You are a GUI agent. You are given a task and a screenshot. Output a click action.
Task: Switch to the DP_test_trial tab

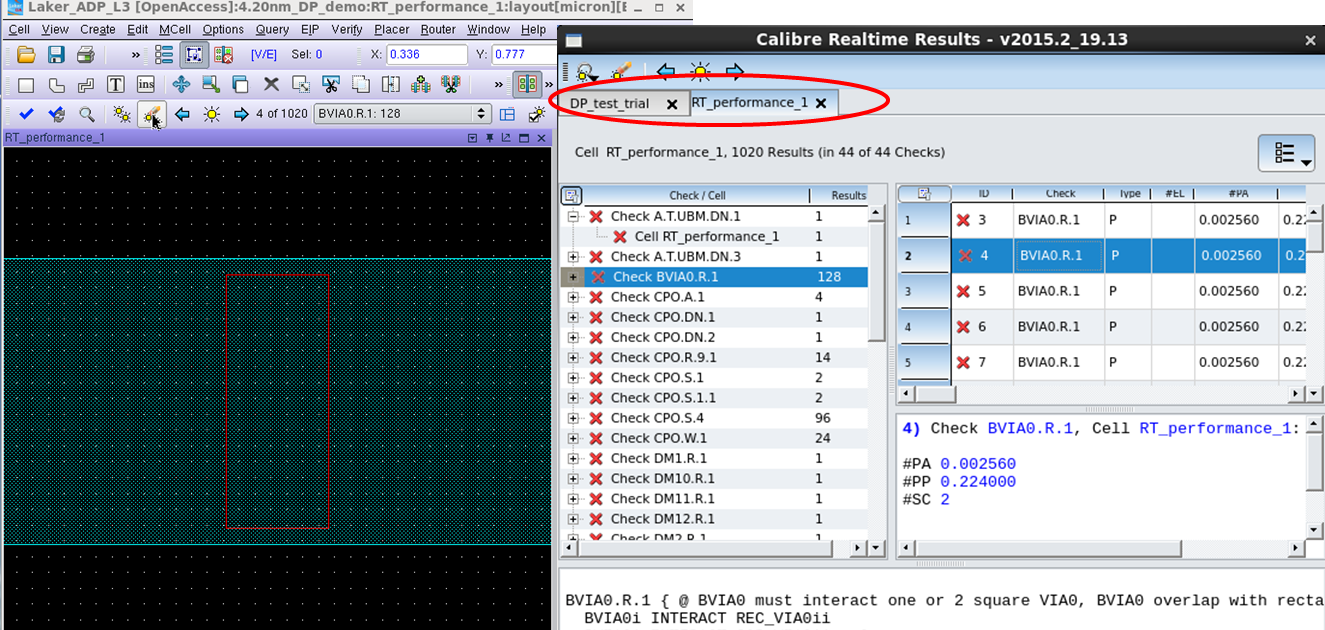tap(609, 103)
